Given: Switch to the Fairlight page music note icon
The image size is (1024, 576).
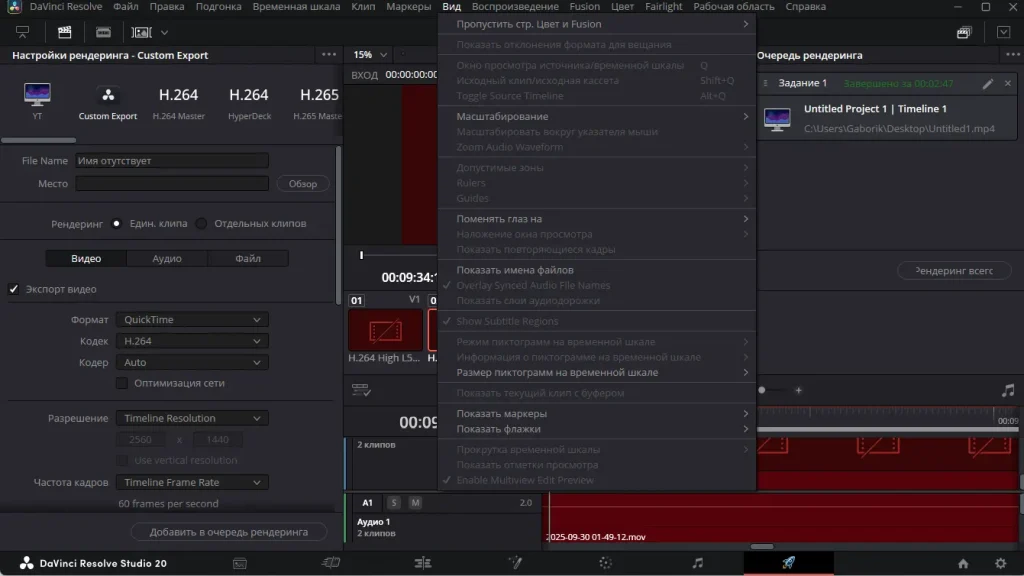Looking at the screenshot, I should click(697, 563).
